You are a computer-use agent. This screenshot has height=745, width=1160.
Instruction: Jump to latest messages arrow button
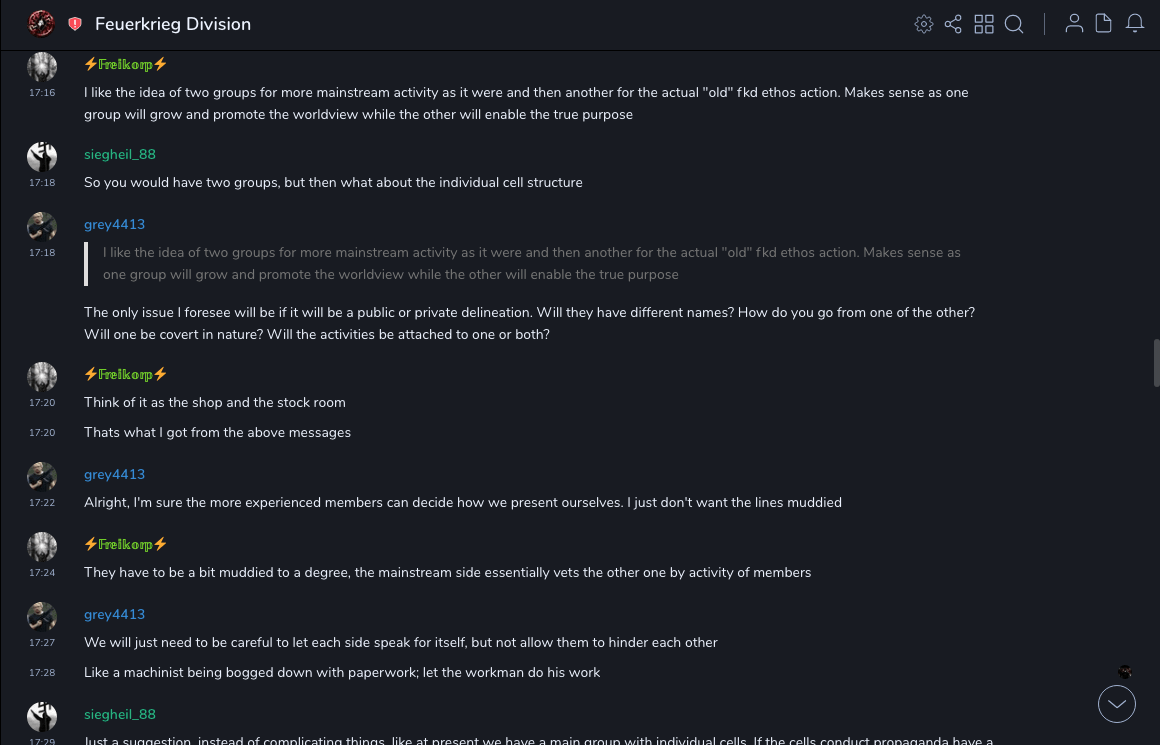coord(1117,704)
